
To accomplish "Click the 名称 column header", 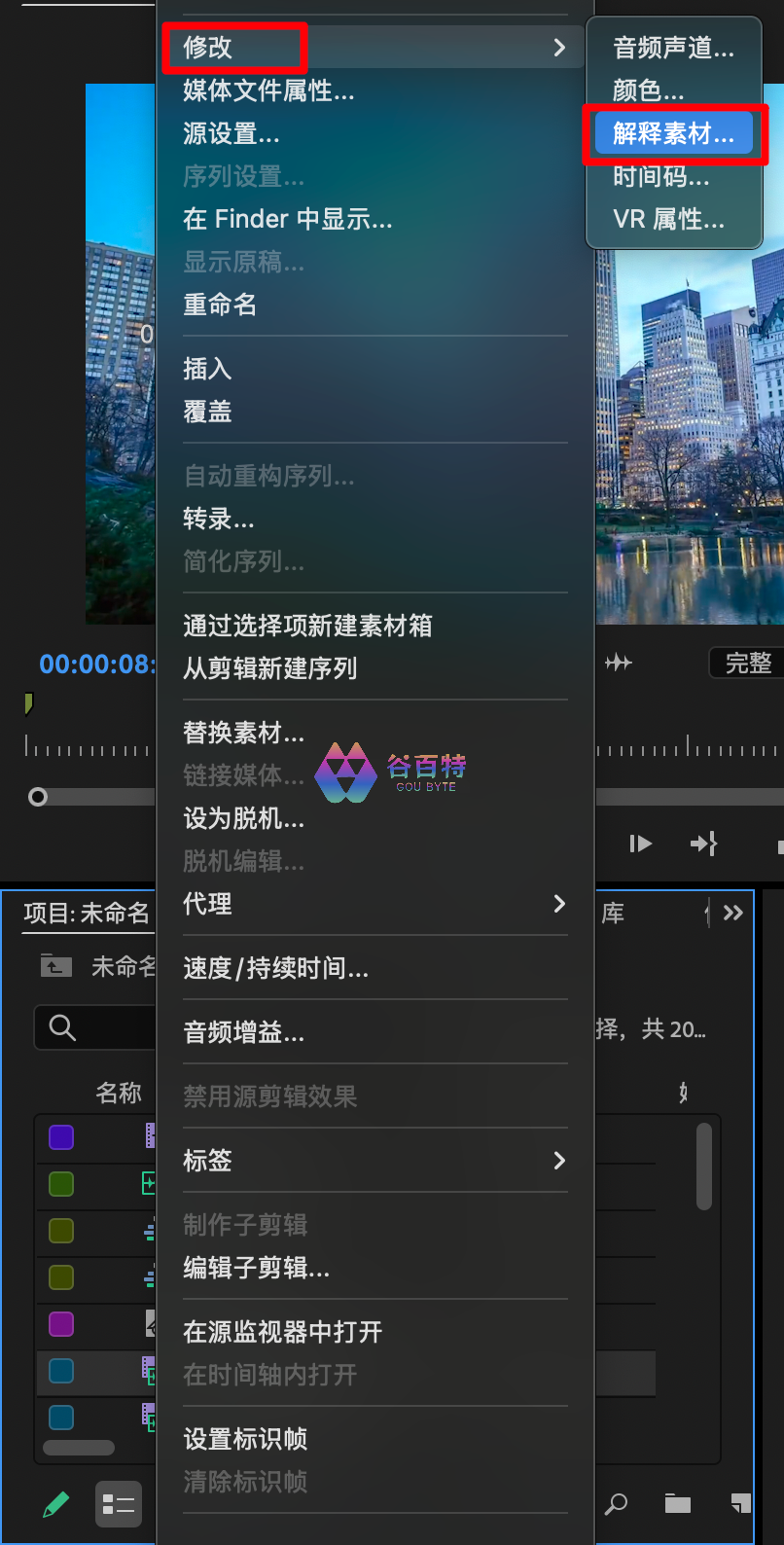I will (x=119, y=1093).
